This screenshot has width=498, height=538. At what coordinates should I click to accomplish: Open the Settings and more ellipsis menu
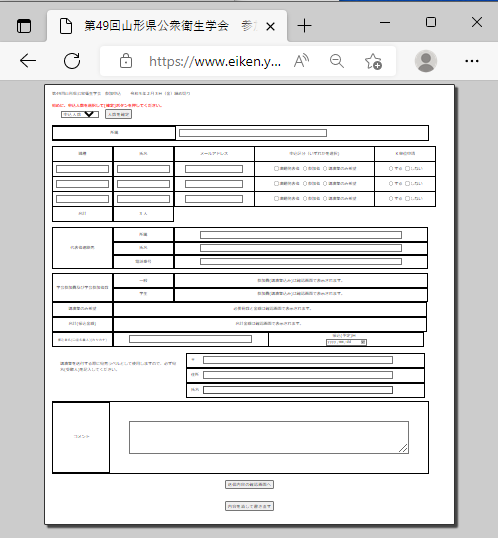[472, 61]
